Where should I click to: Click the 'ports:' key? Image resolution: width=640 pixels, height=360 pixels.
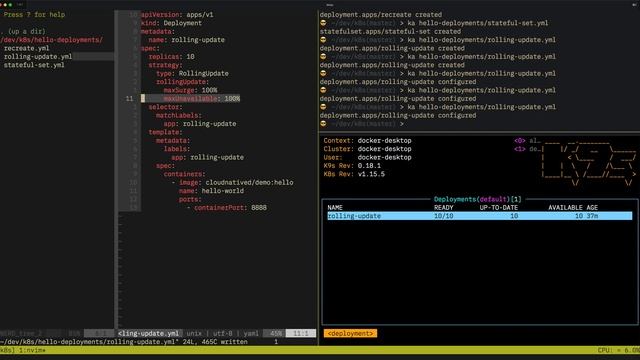pos(190,200)
